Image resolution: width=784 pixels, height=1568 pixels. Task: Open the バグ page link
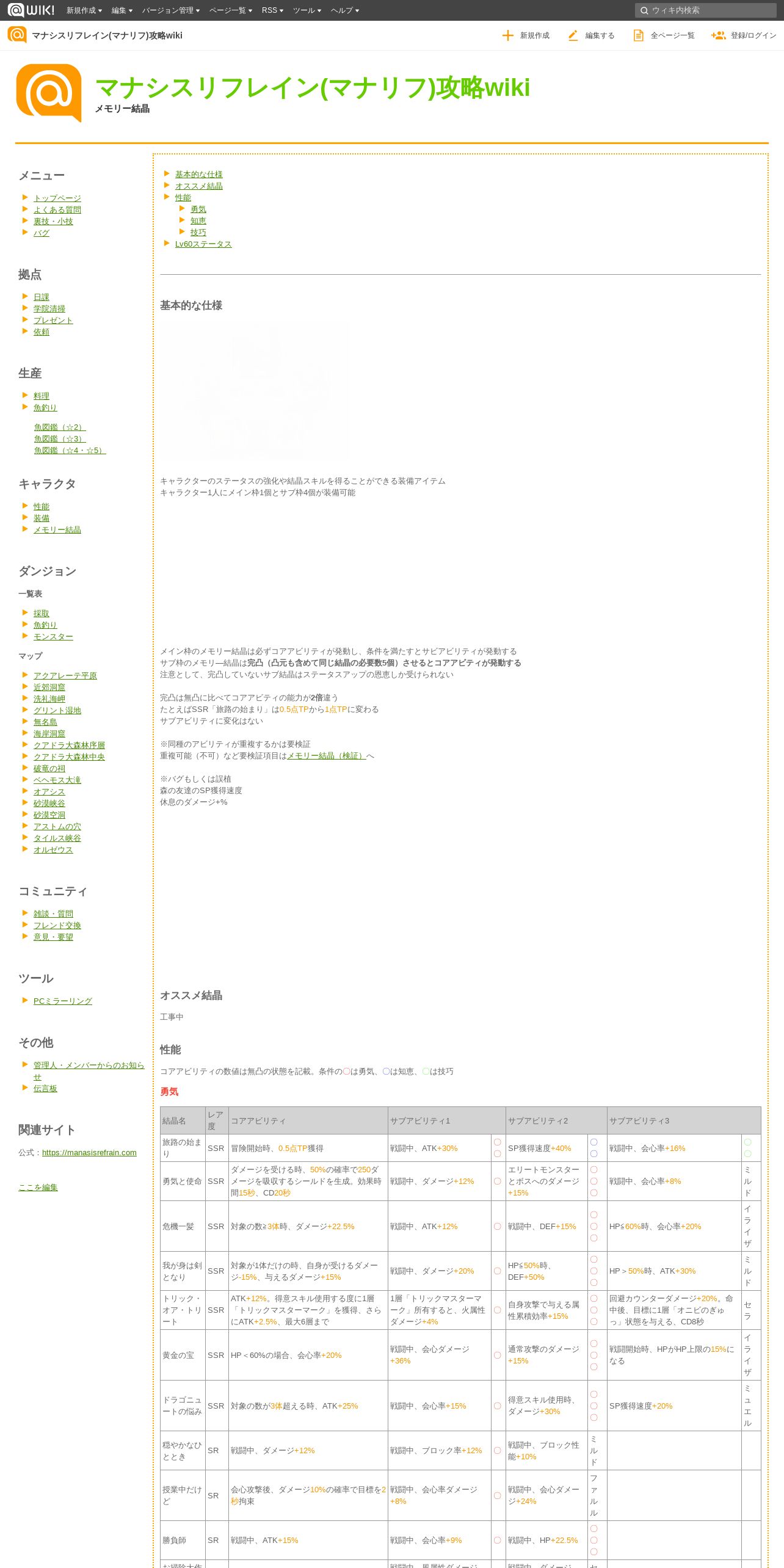click(x=42, y=233)
